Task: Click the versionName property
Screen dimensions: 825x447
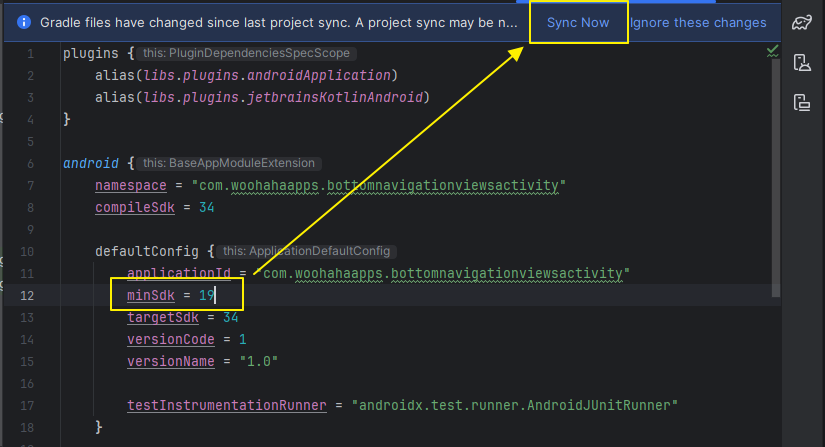Action: click(170, 362)
